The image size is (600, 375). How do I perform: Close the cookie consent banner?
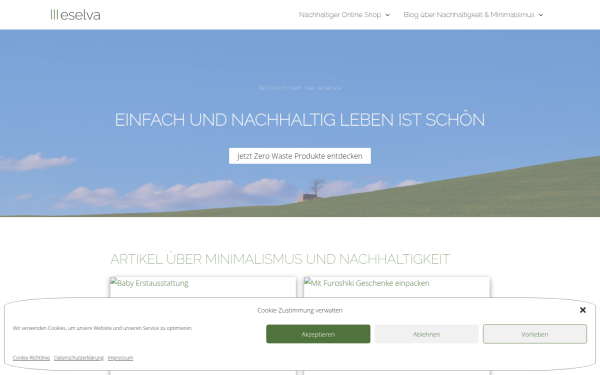tap(582, 310)
